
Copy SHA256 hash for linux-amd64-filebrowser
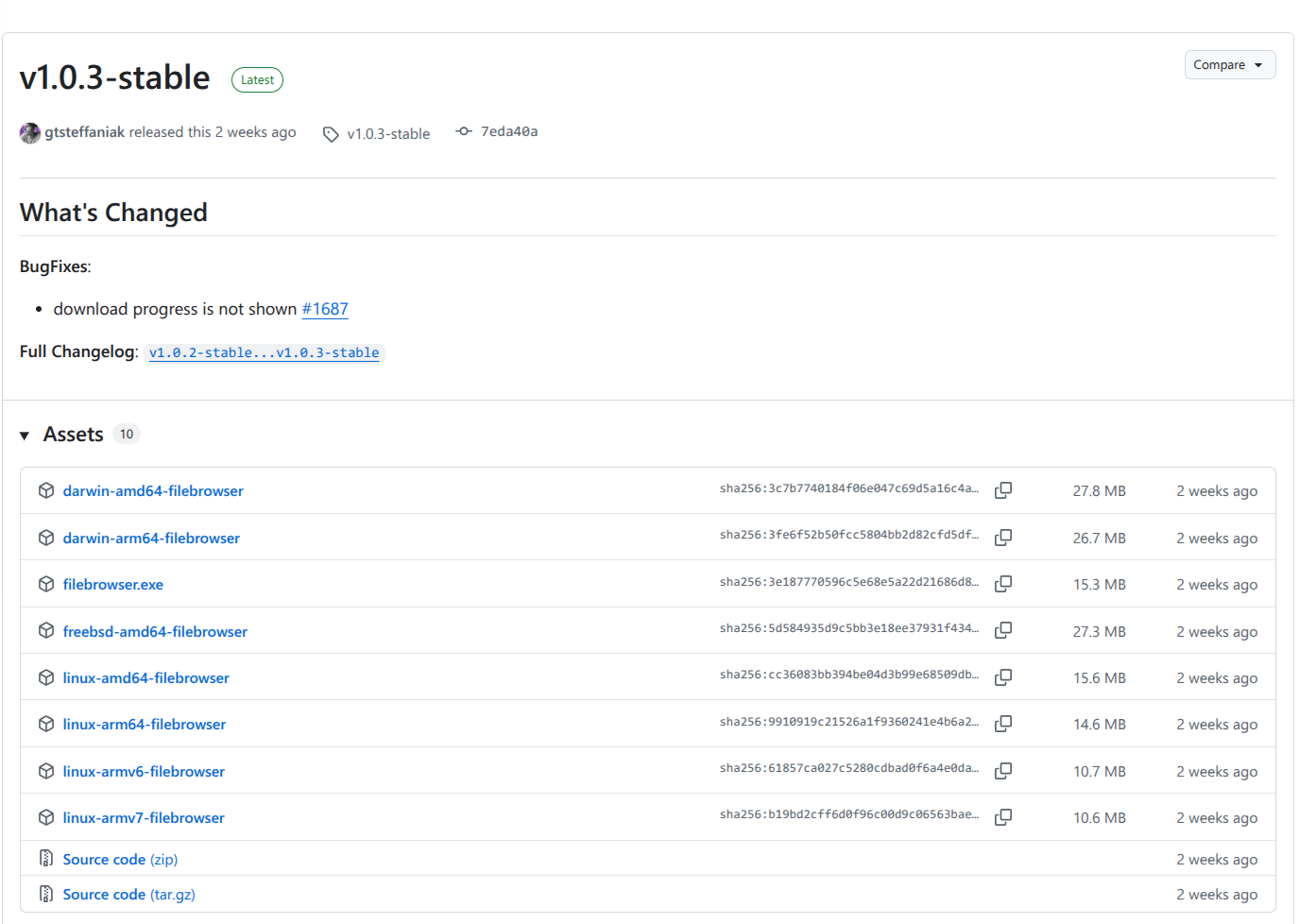[x=1003, y=677]
